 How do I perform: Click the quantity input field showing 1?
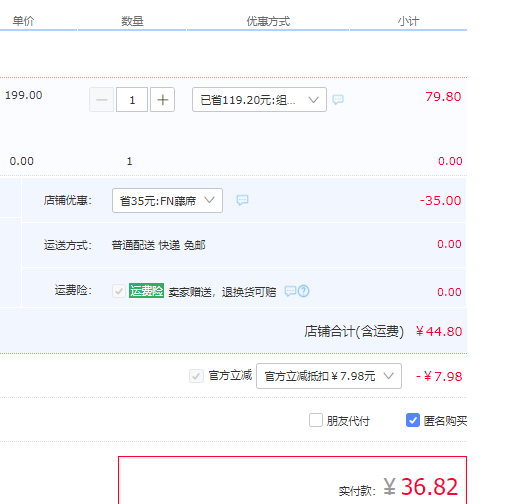[132, 100]
